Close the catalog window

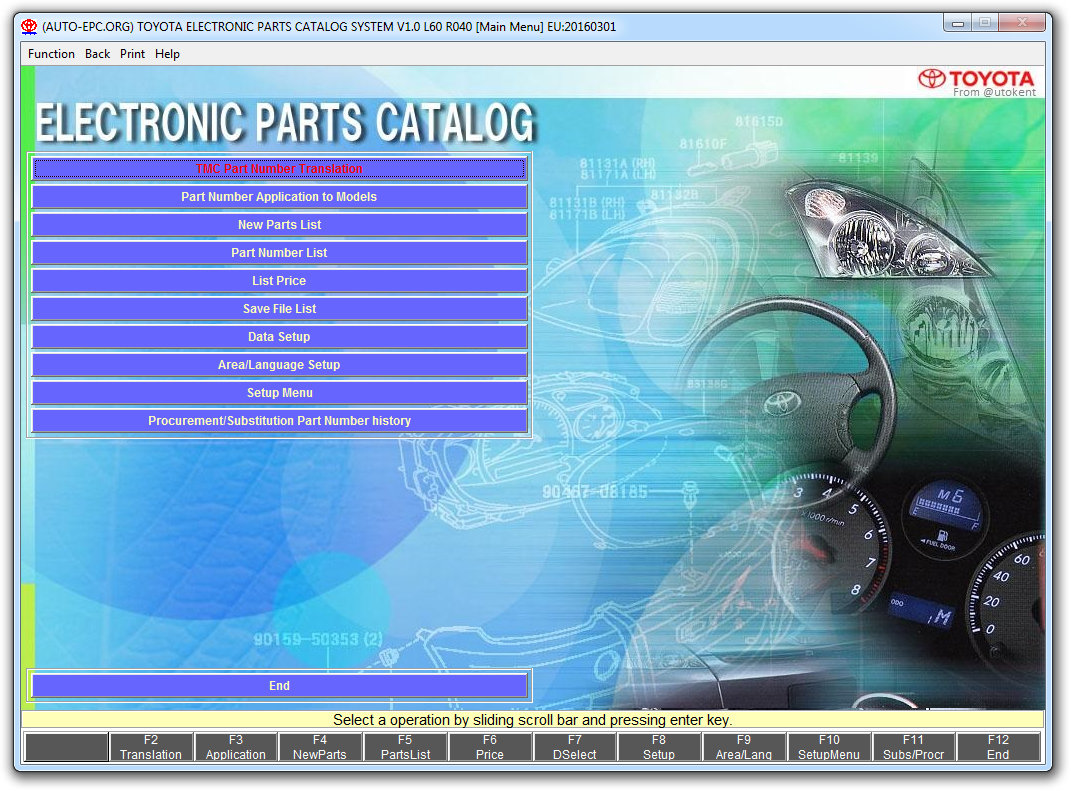coord(1022,23)
